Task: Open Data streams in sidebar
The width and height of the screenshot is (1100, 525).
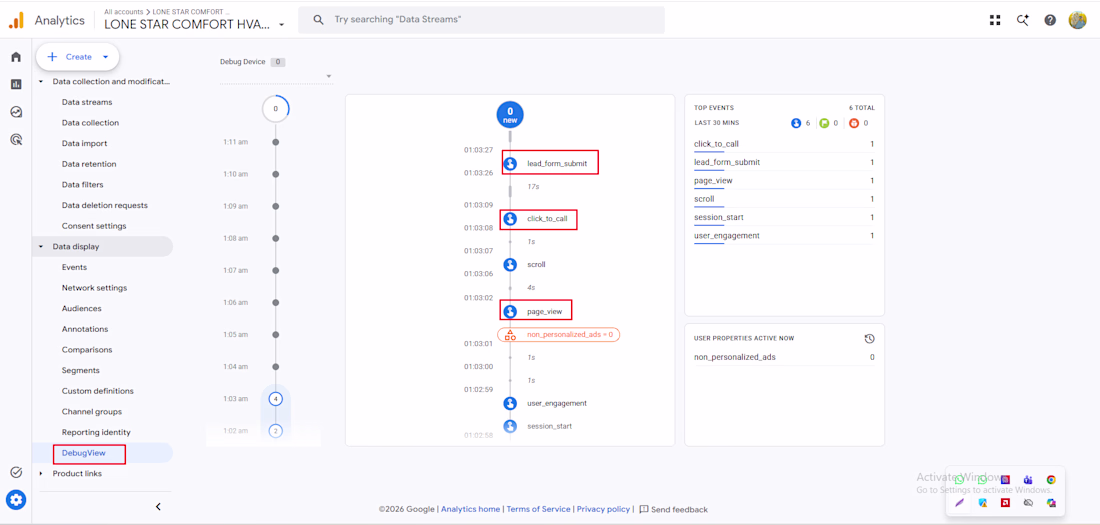Action: (x=87, y=102)
